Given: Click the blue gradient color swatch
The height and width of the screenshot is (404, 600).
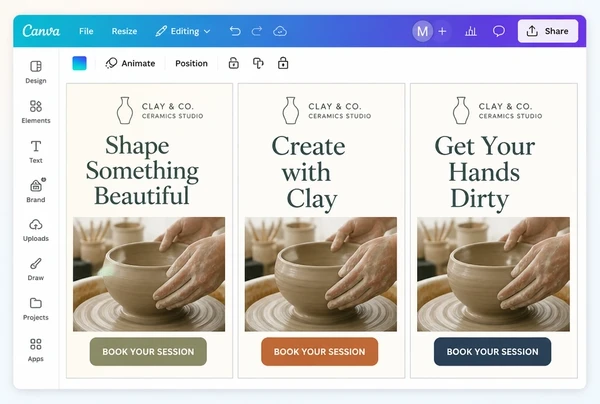Looking at the screenshot, I should [x=80, y=63].
